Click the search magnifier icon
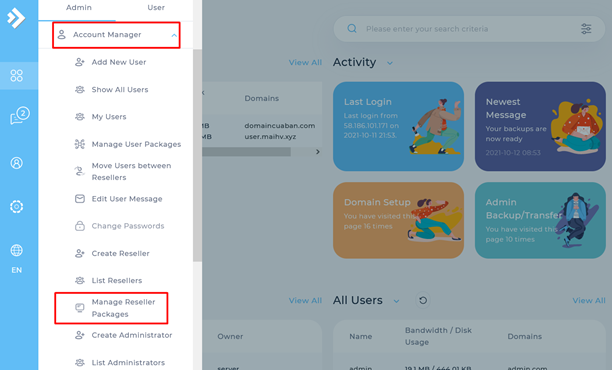 (x=352, y=28)
